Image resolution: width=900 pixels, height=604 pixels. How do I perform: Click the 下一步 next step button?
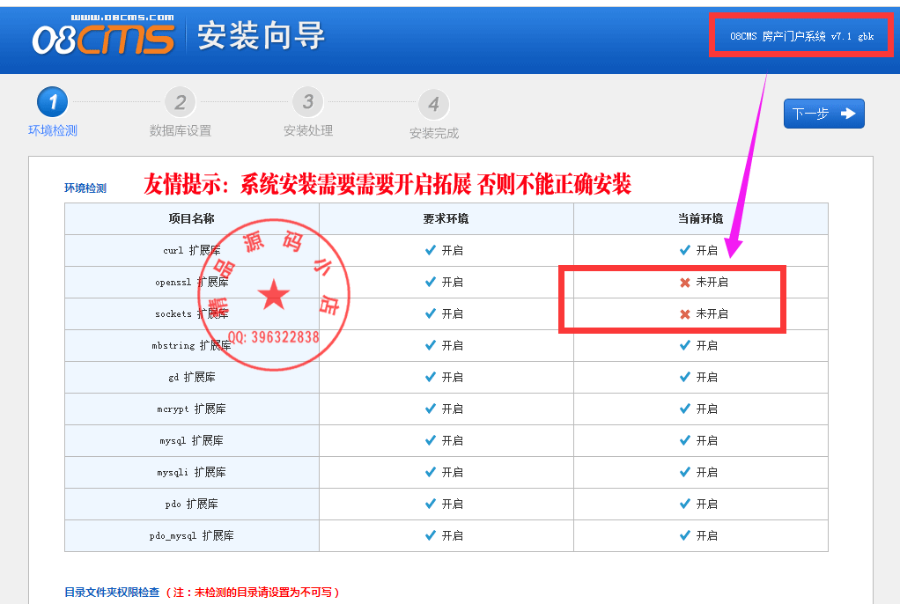tap(824, 114)
